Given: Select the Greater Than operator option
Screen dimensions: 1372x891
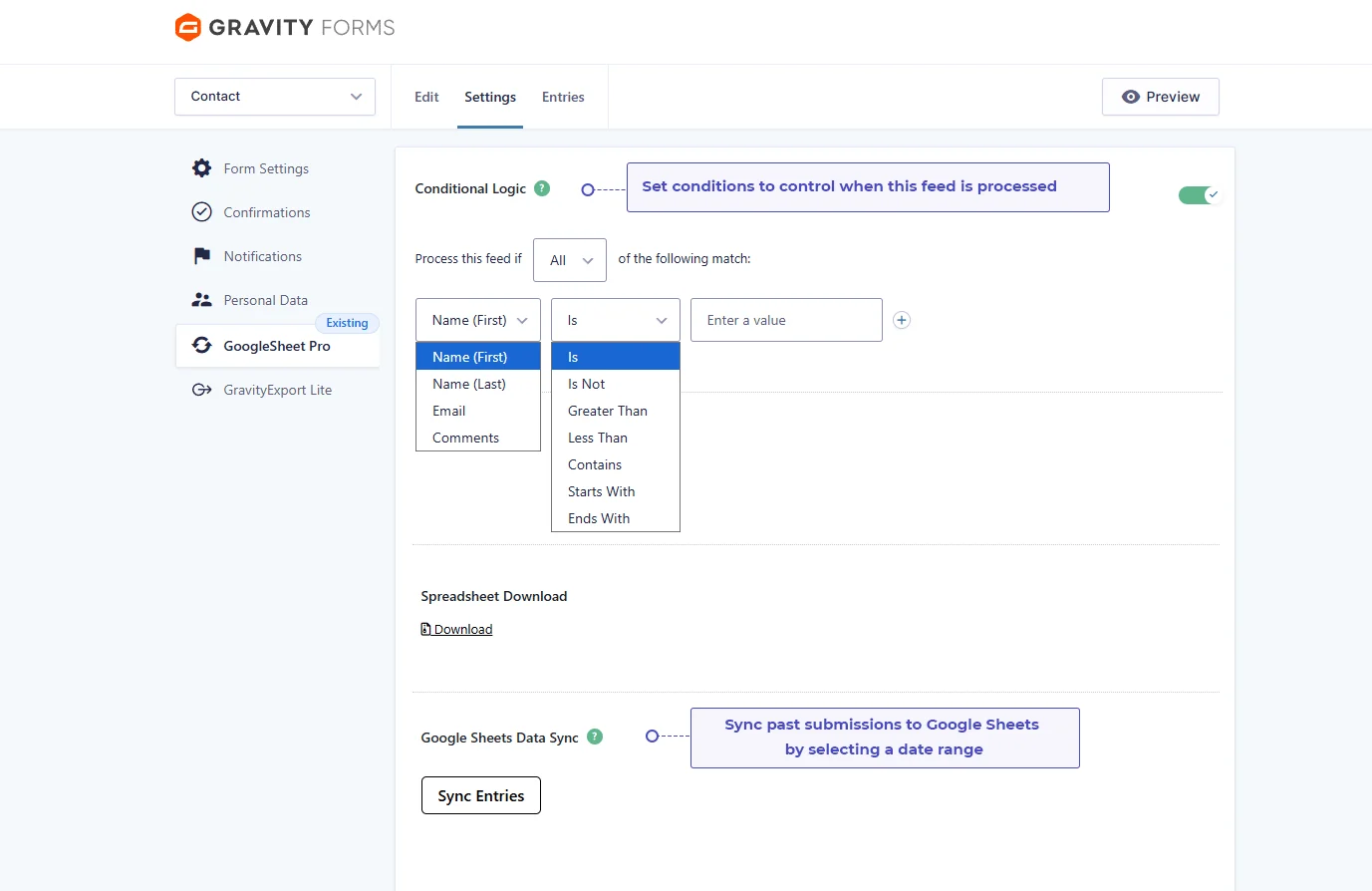Looking at the screenshot, I should [616, 411].
